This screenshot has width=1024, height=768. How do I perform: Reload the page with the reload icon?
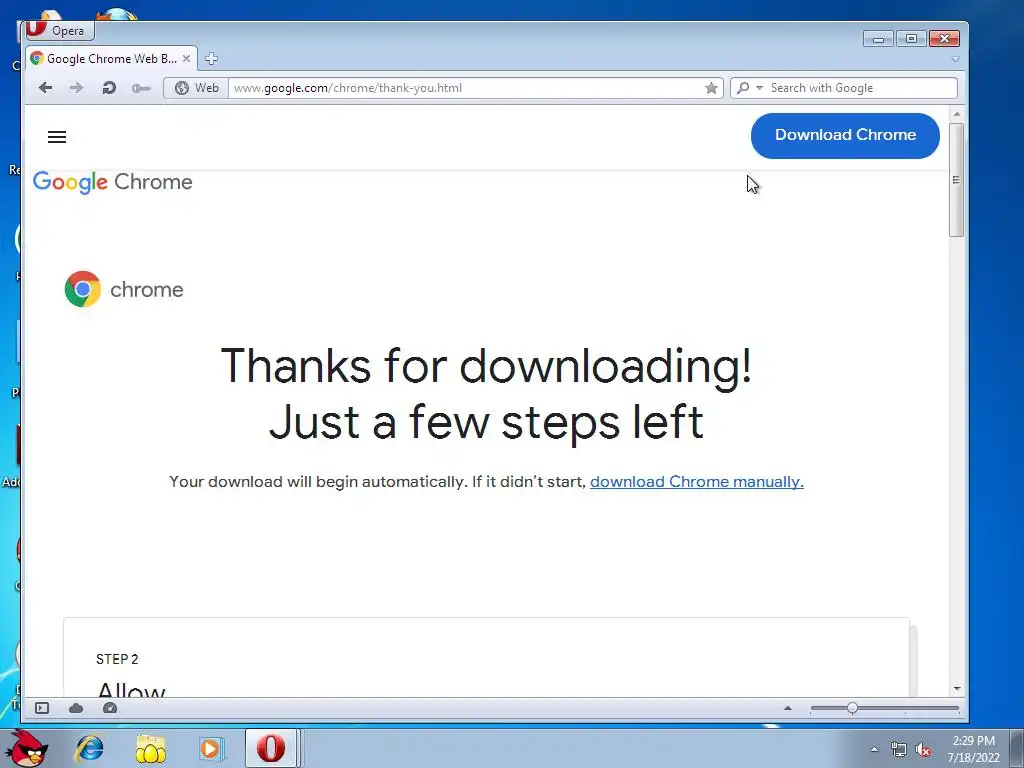[x=109, y=88]
